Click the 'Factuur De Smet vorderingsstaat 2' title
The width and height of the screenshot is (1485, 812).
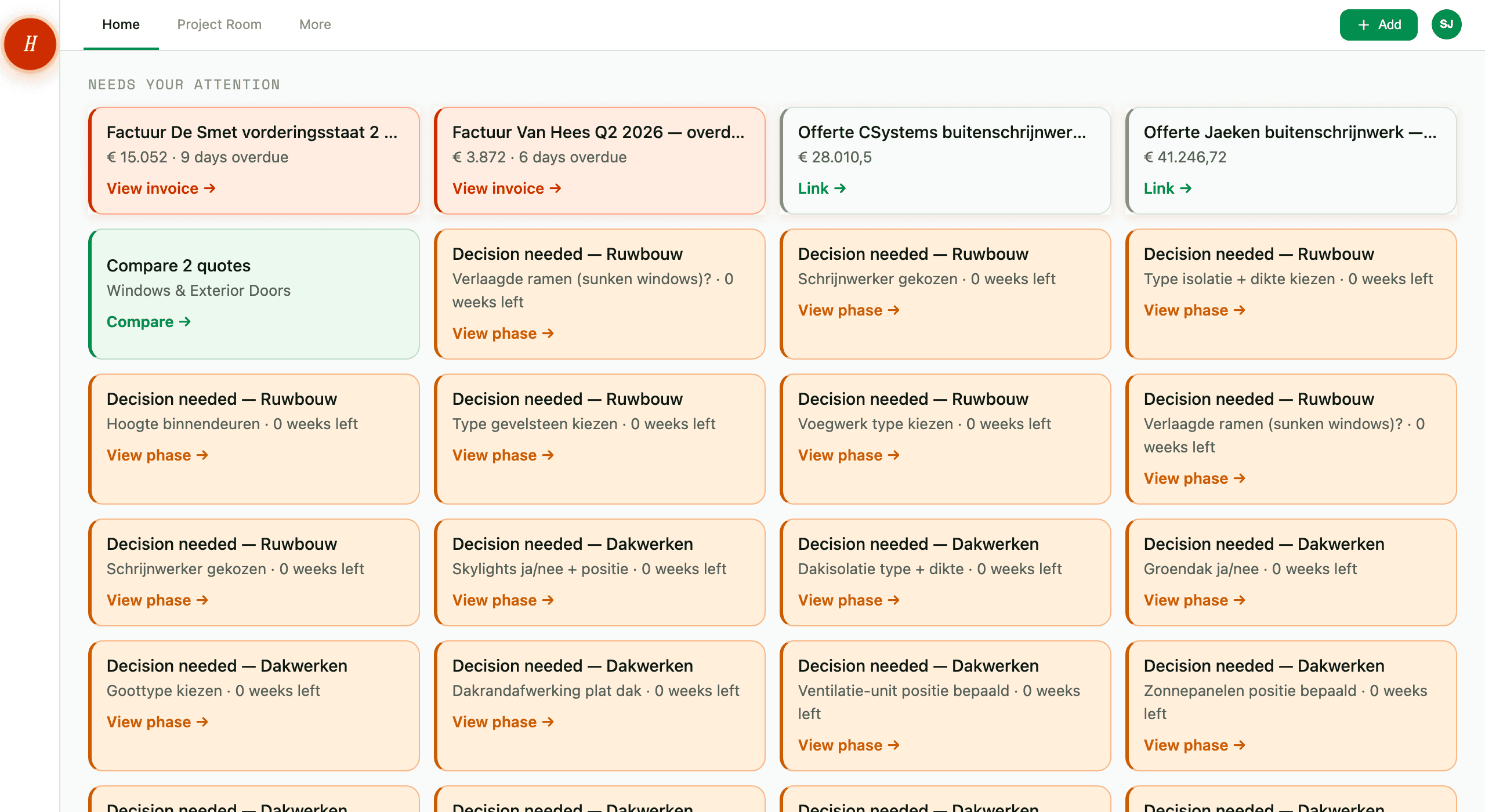[252, 132]
